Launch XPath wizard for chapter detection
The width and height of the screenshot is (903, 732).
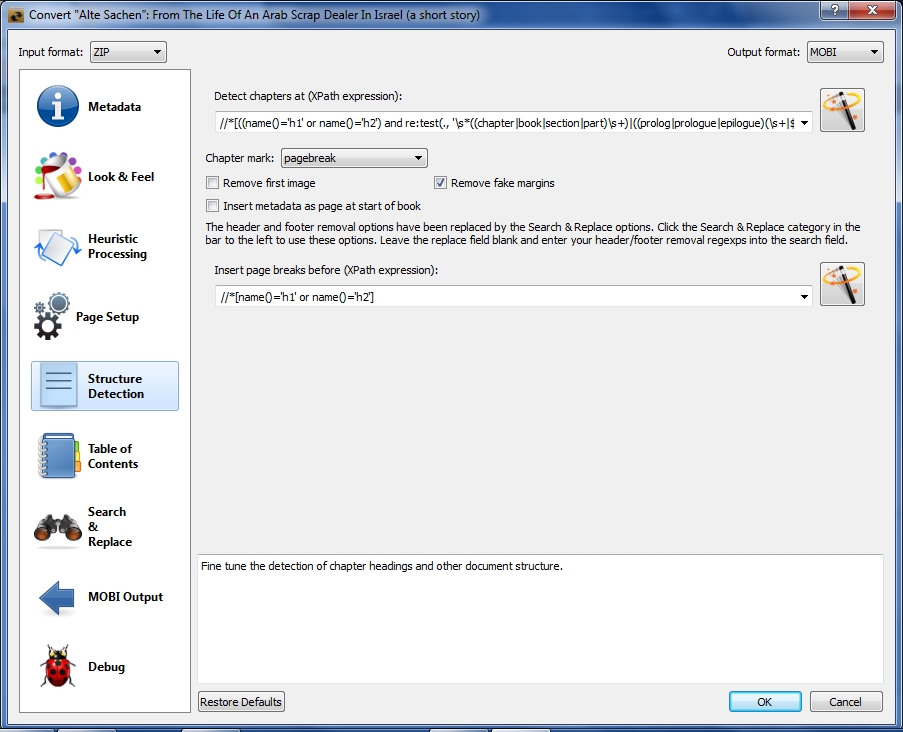point(842,110)
